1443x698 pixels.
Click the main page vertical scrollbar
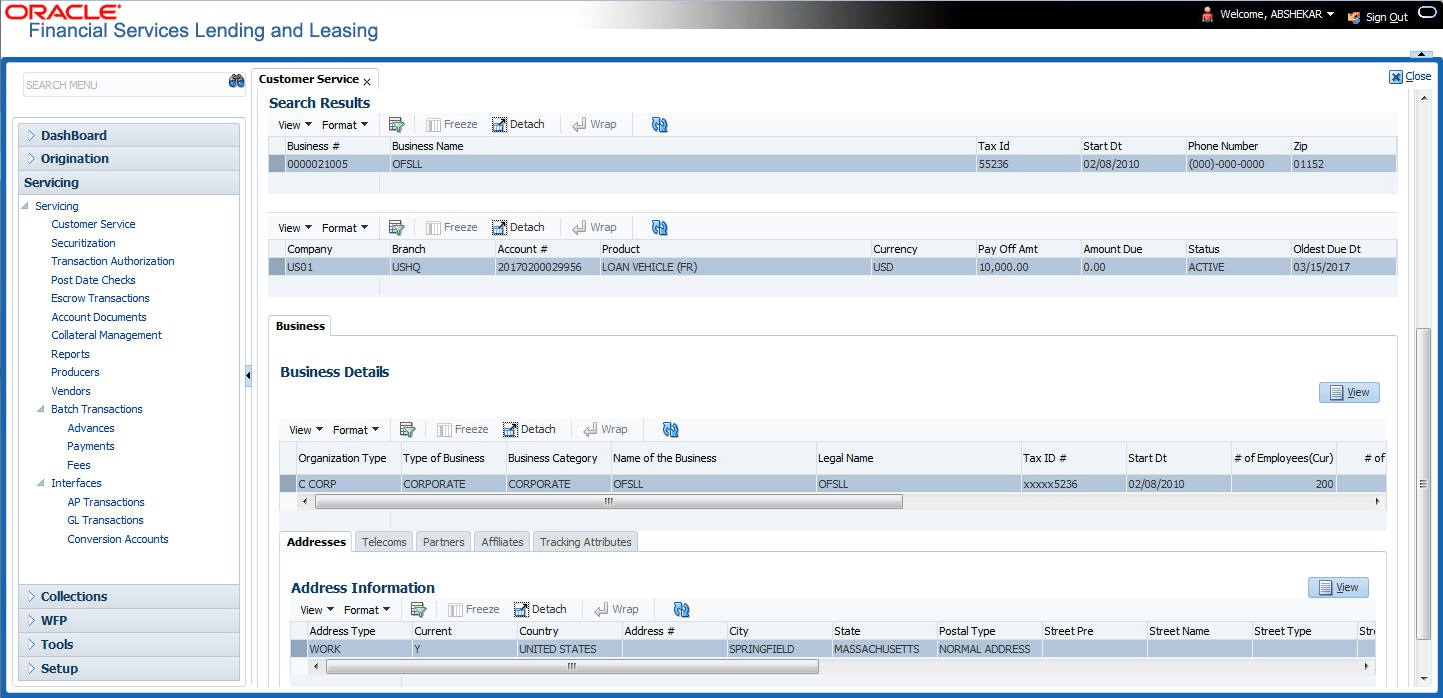coord(1424,483)
